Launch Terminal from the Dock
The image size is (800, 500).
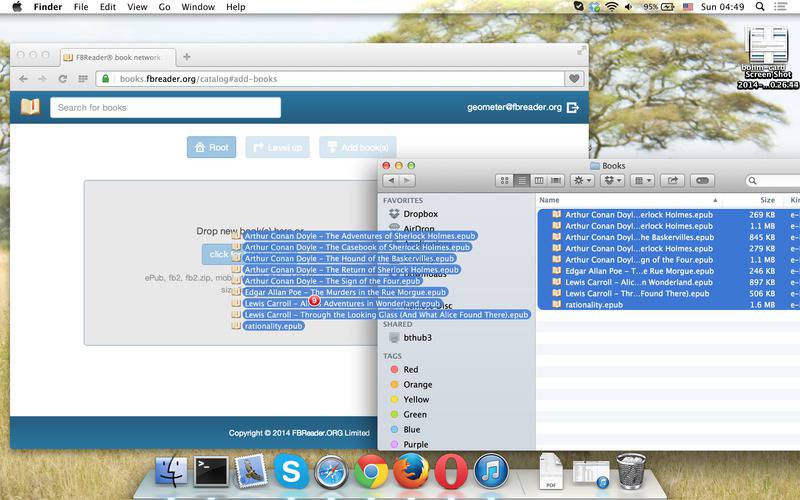point(211,471)
